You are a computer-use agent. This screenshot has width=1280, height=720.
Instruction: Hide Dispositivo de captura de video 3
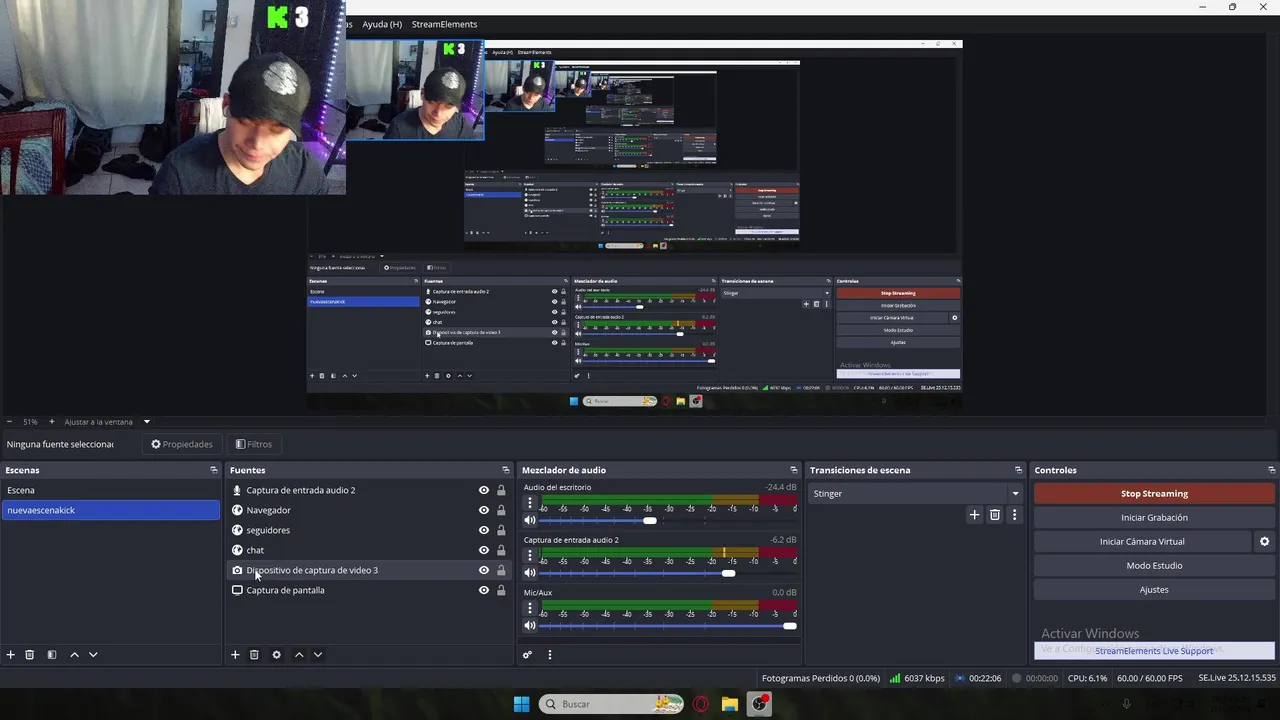tap(484, 570)
